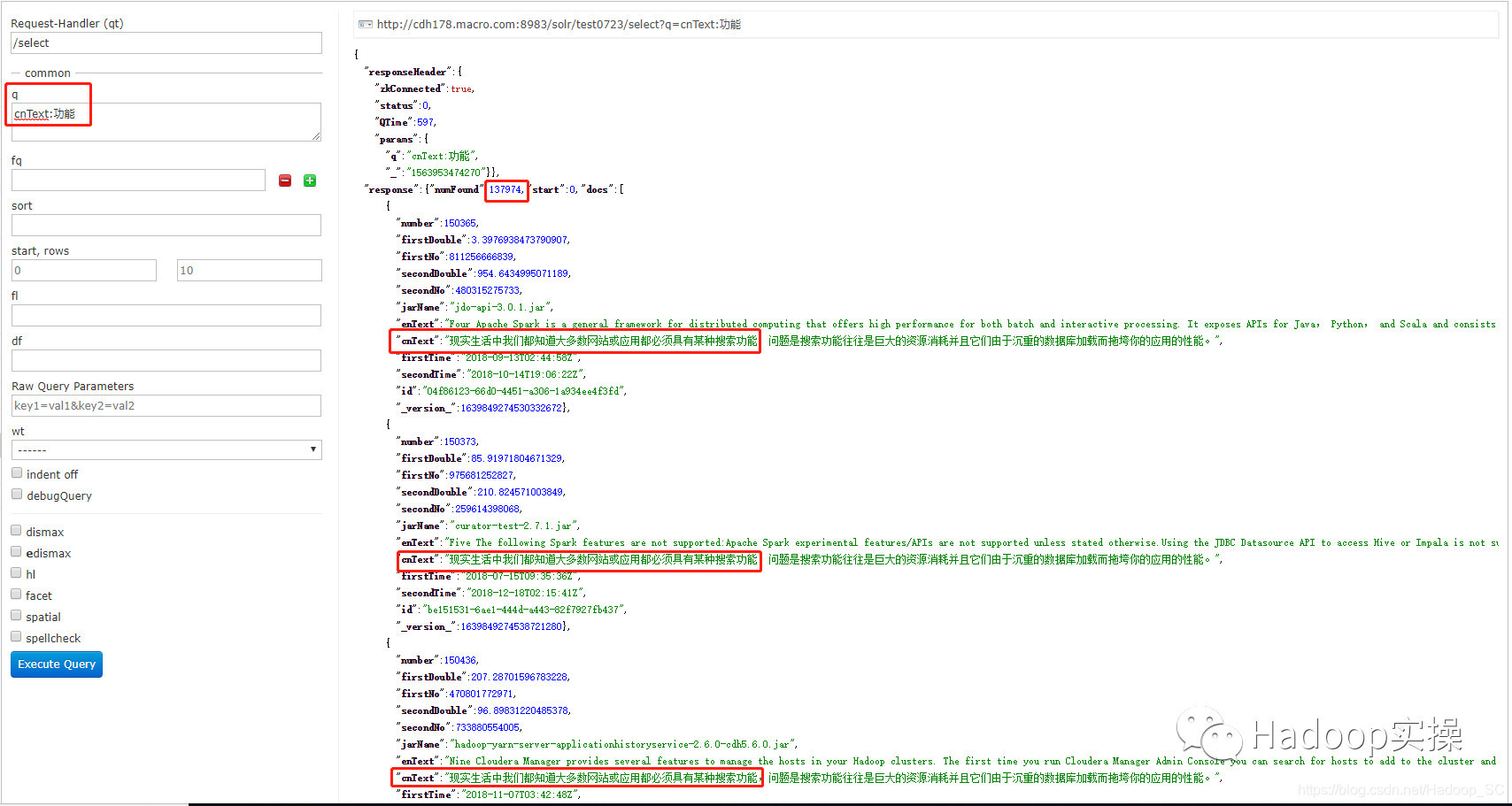Focus the fq filter query field
Image resolution: width=1512 pixels, height=806 pixels.
pos(138,180)
